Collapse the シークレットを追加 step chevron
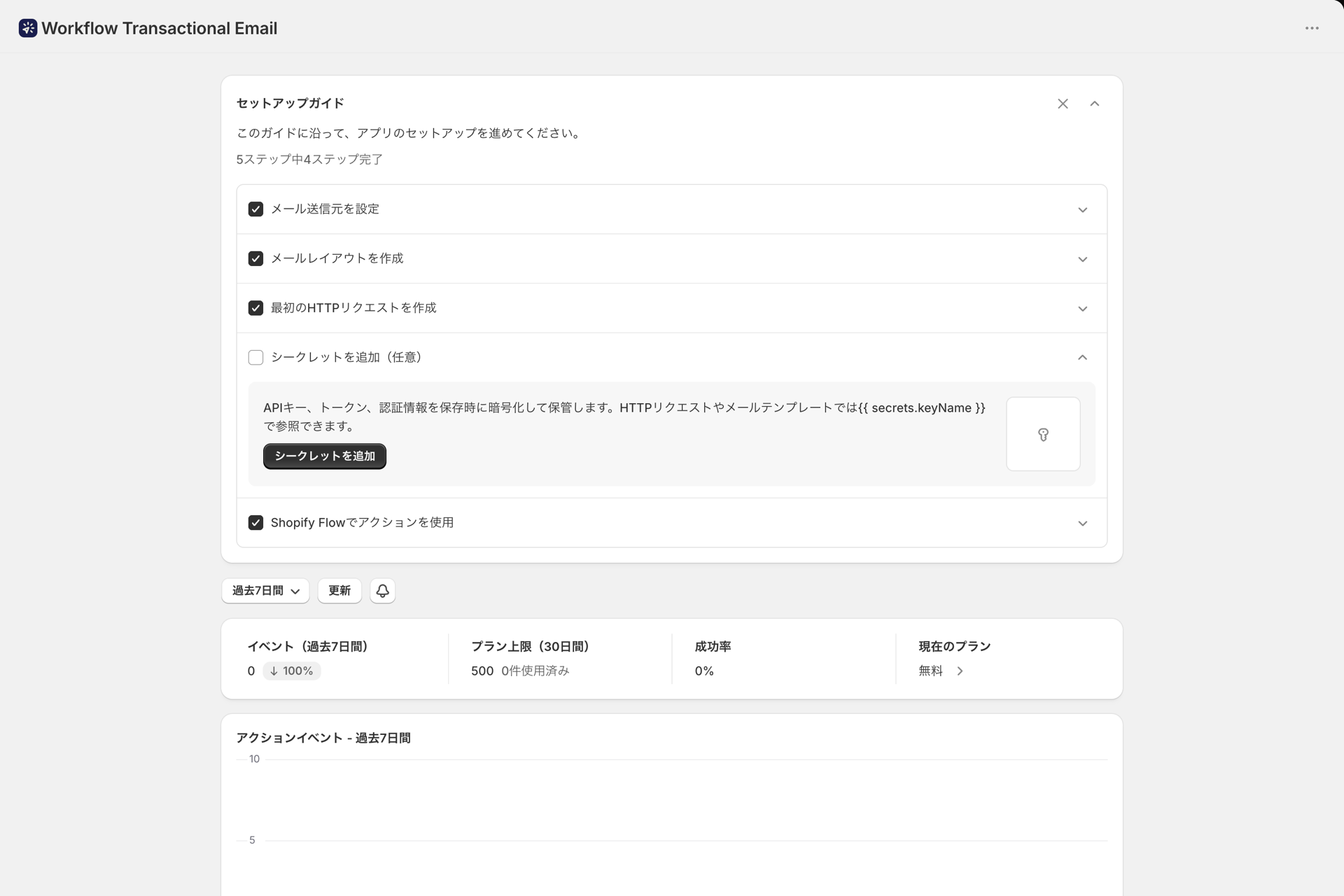 (1082, 358)
